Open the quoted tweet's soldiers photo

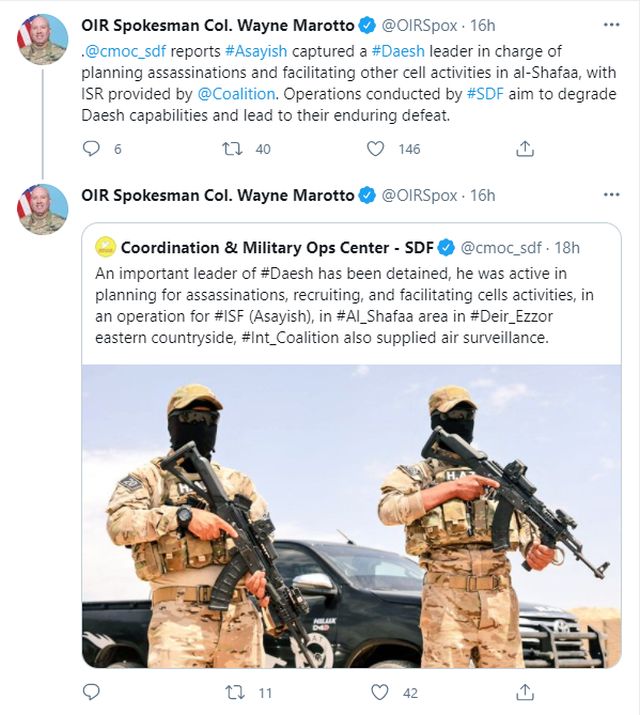(x=350, y=515)
